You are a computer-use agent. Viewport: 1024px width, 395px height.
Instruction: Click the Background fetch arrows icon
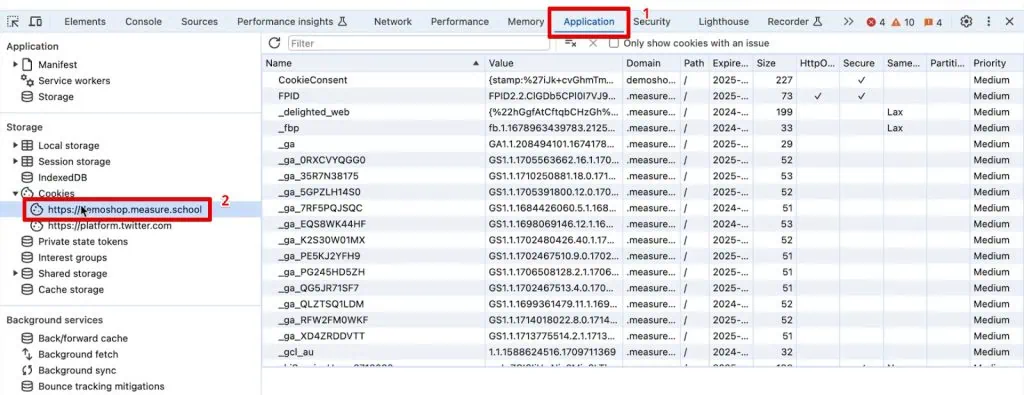[27, 354]
